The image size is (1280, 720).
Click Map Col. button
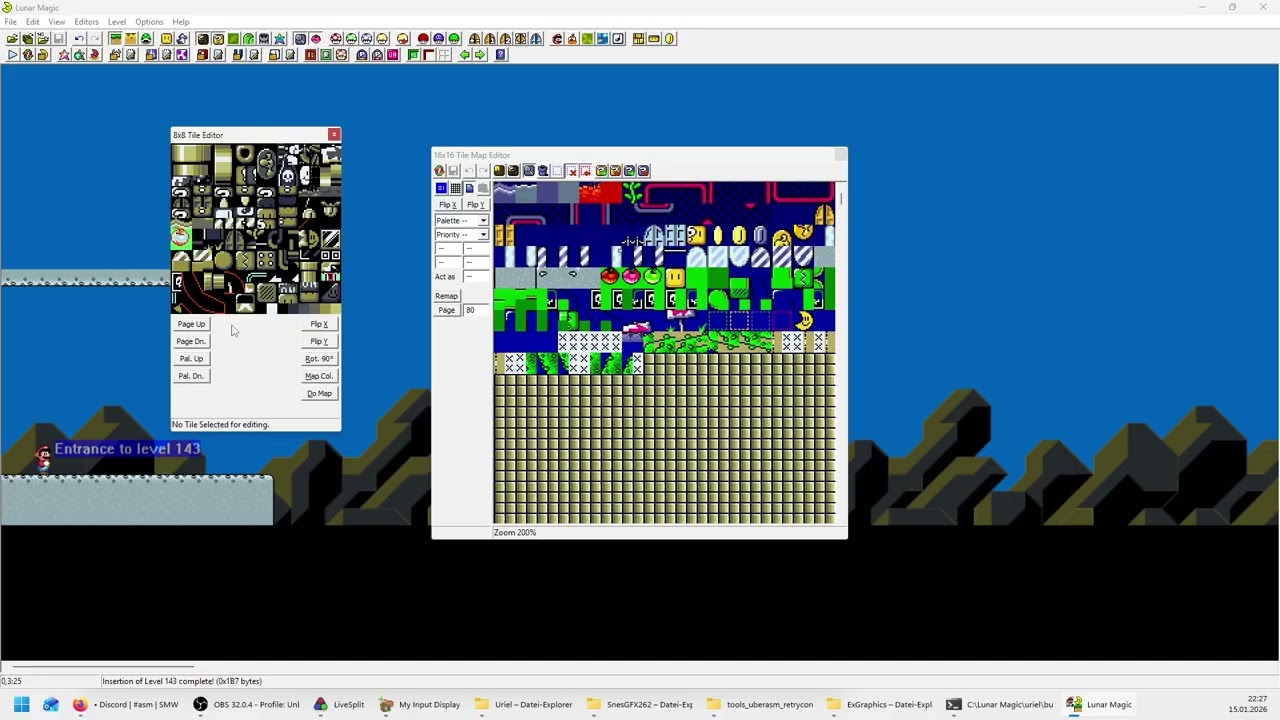click(319, 376)
